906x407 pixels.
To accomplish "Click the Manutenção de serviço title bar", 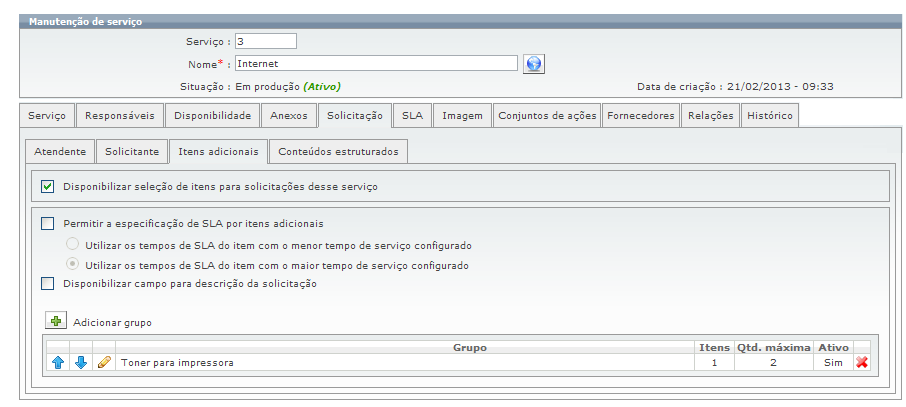I will click(x=460, y=22).
